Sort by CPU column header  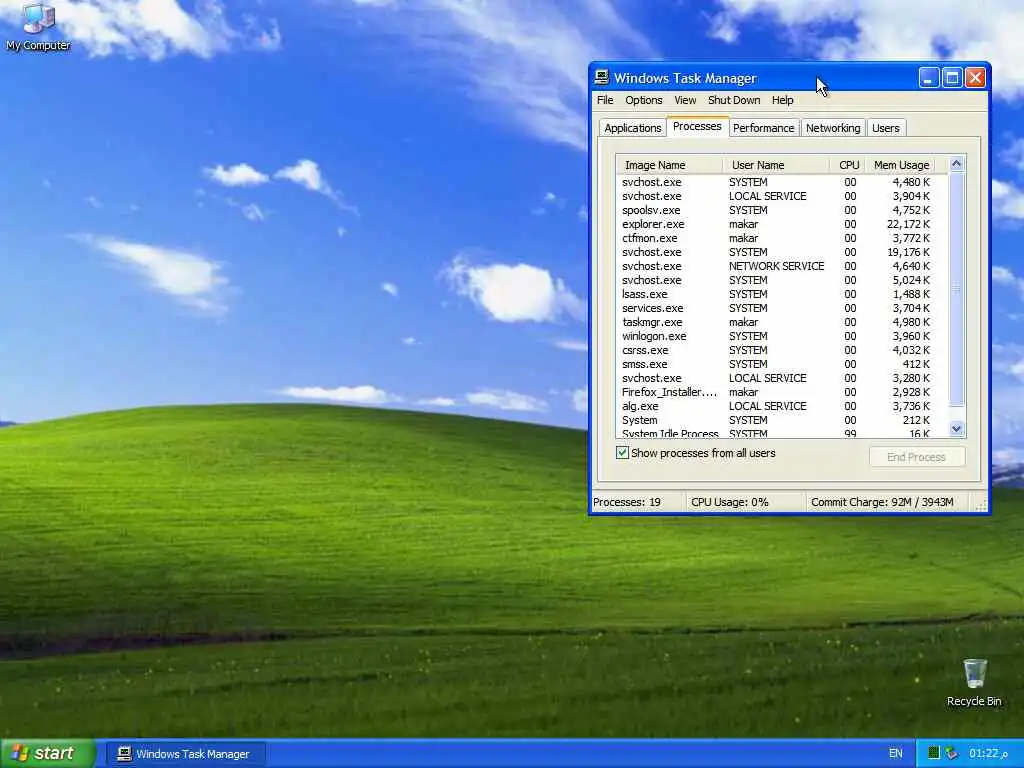coord(848,165)
